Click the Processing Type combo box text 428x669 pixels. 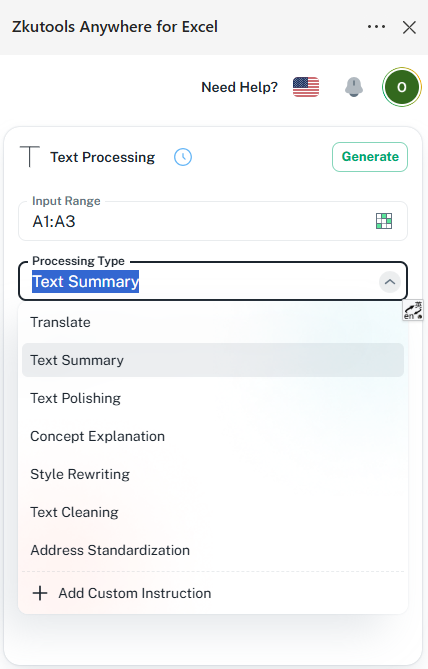(86, 282)
